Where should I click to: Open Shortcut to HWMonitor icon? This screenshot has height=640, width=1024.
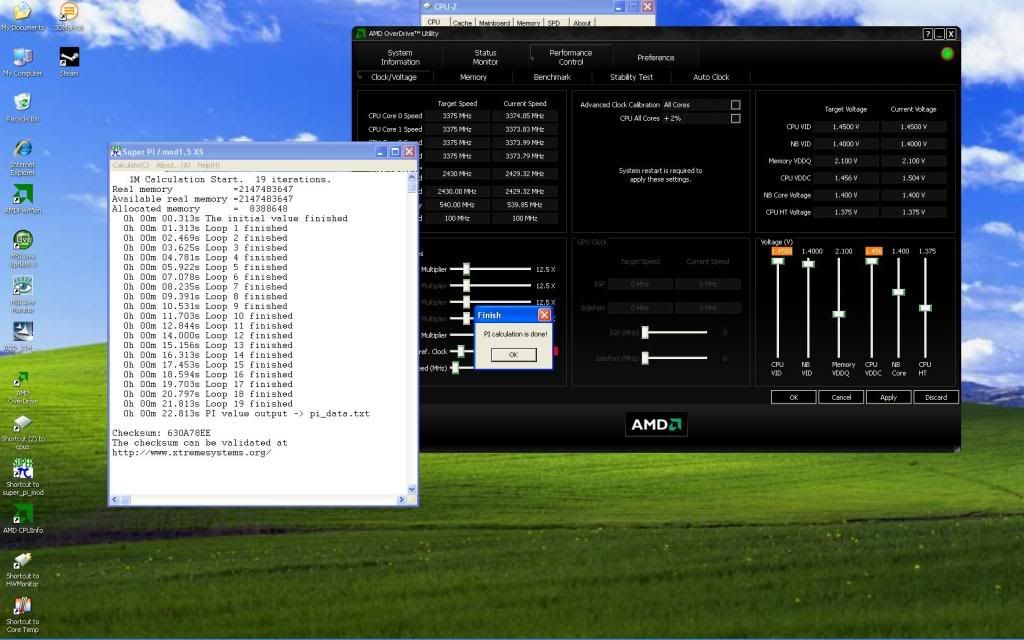pos(22,569)
